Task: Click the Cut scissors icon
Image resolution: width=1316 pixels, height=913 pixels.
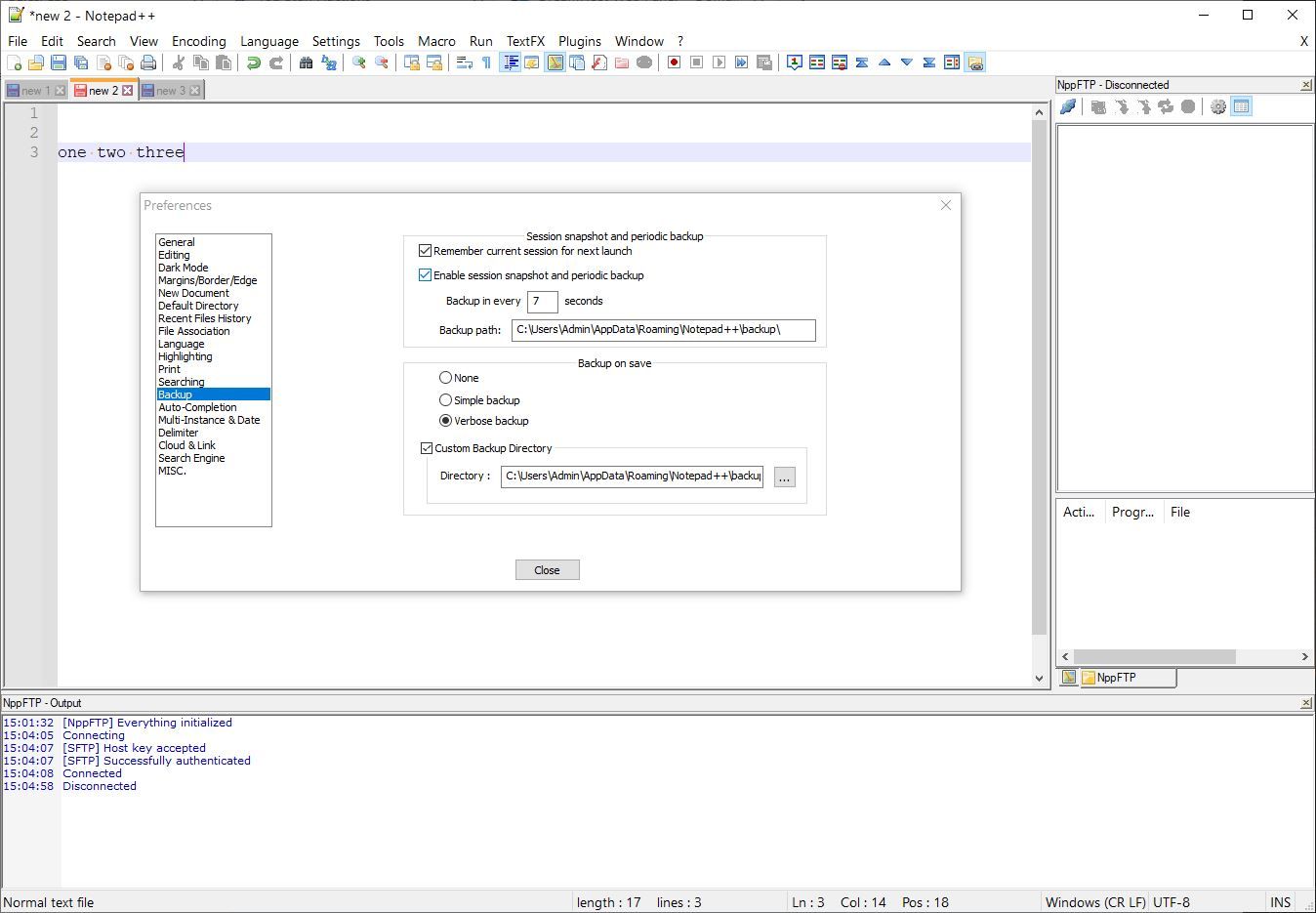Action: click(x=179, y=62)
